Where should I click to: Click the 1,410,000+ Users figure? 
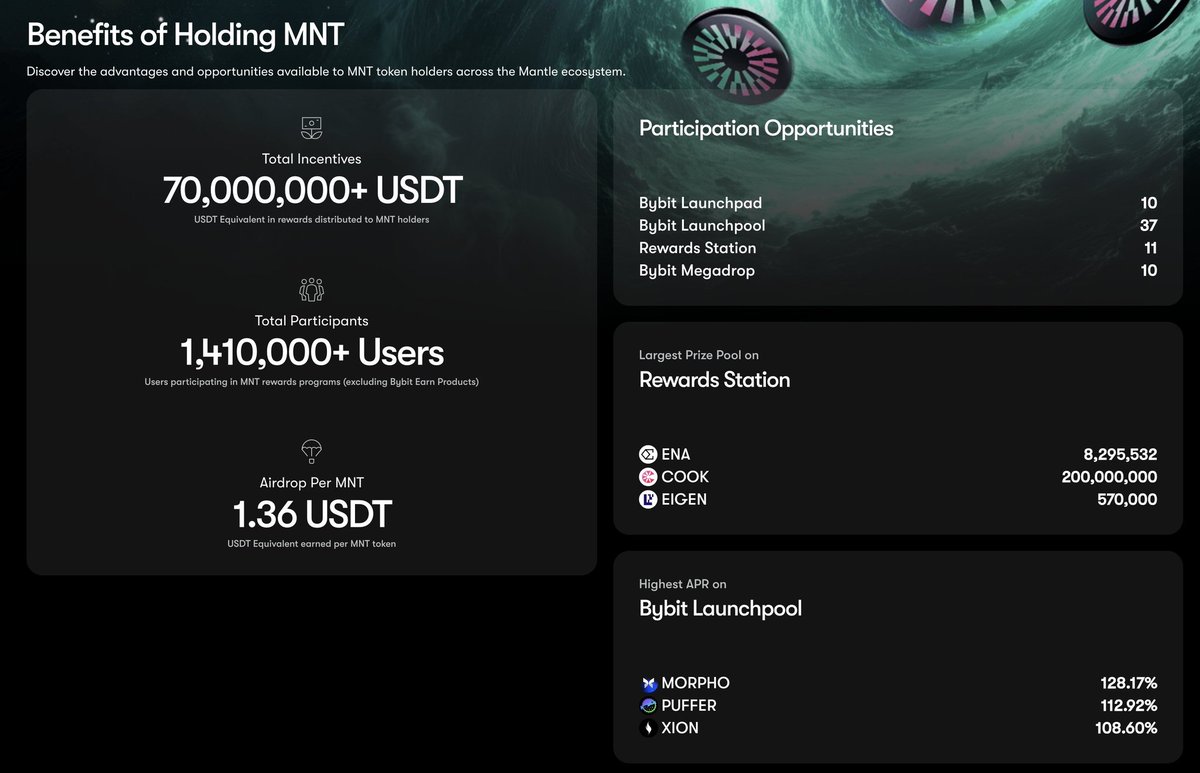(x=312, y=352)
